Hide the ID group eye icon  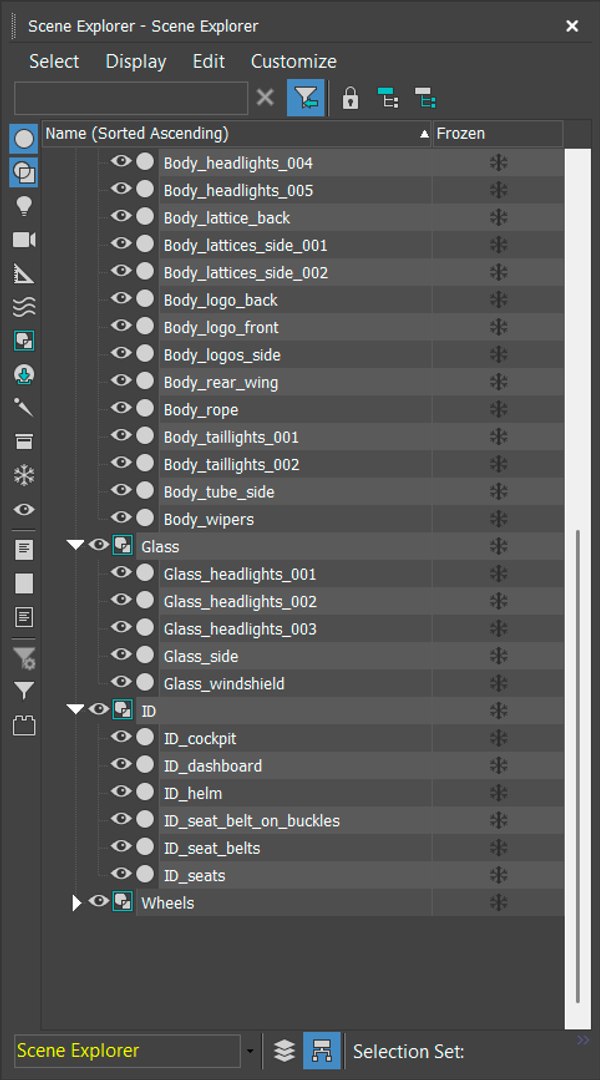coord(99,709)
